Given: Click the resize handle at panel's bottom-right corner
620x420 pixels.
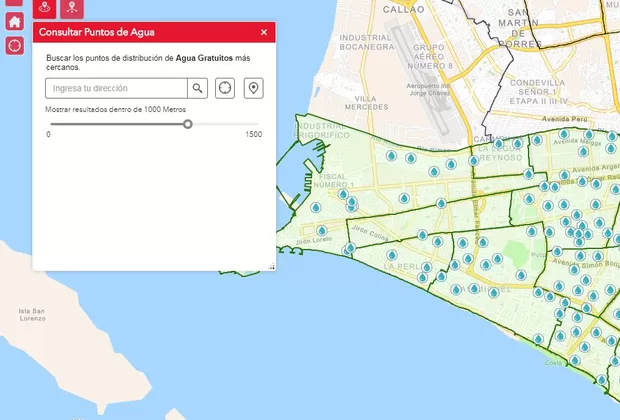Looking at the screenshot, I should pos(272,267).
